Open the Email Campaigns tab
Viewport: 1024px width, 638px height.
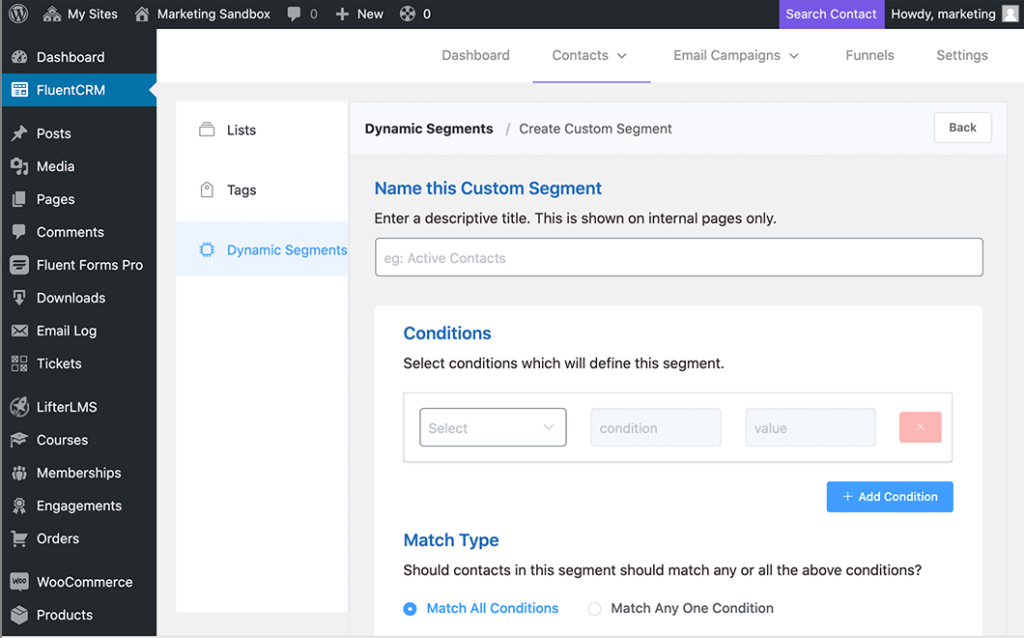[736, 56]
